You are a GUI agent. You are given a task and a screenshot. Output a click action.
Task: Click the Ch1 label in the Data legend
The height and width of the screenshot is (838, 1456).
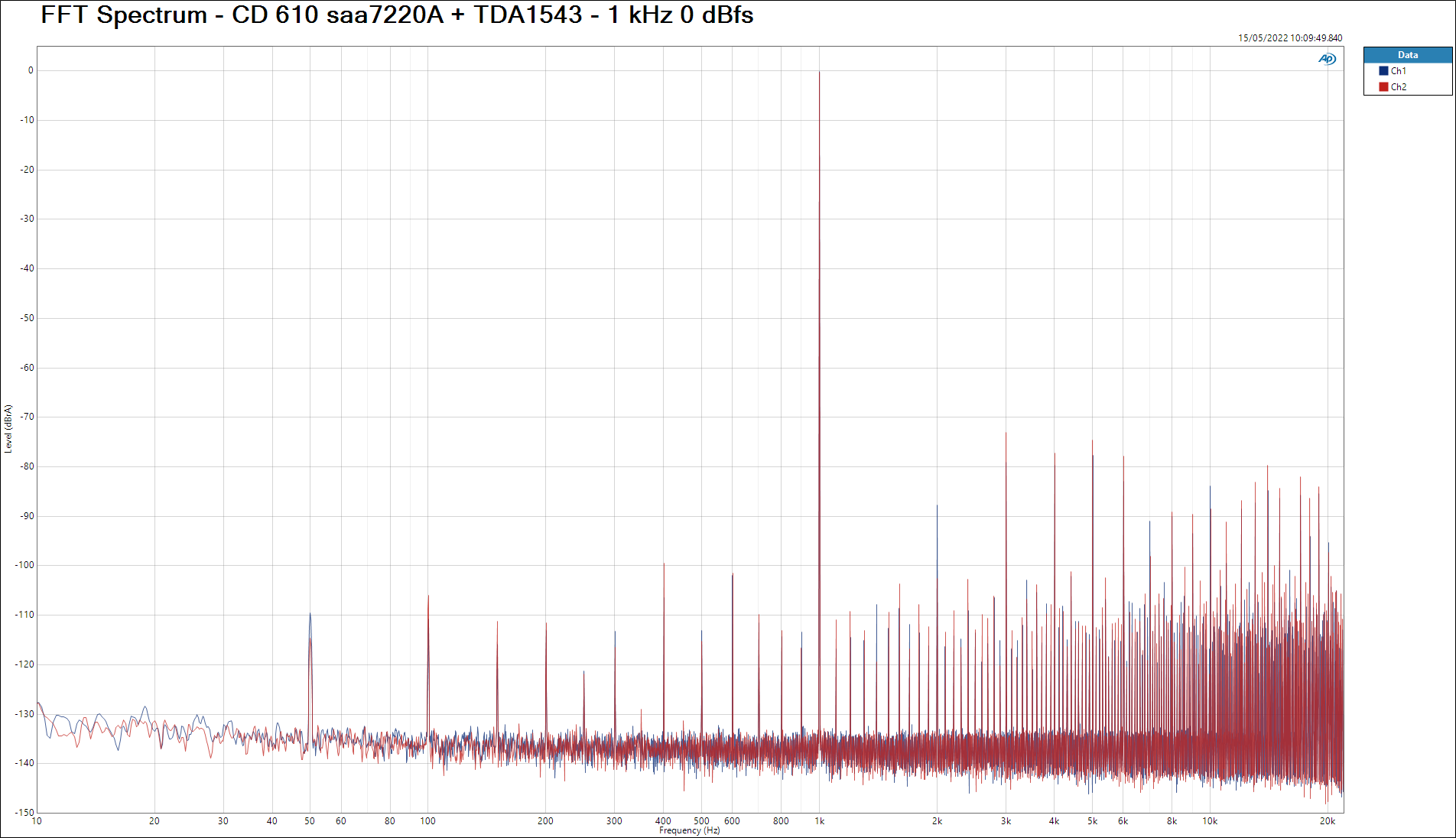click(1398, 70)
